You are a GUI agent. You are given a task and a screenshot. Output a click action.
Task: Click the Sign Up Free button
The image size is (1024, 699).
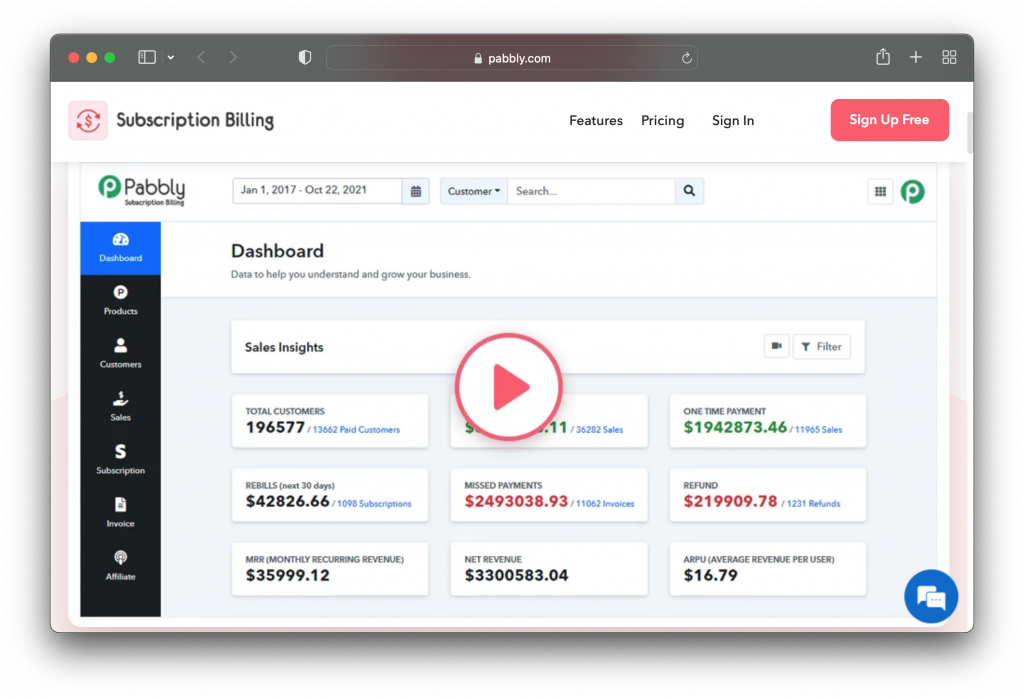click(x=889, y=120)
